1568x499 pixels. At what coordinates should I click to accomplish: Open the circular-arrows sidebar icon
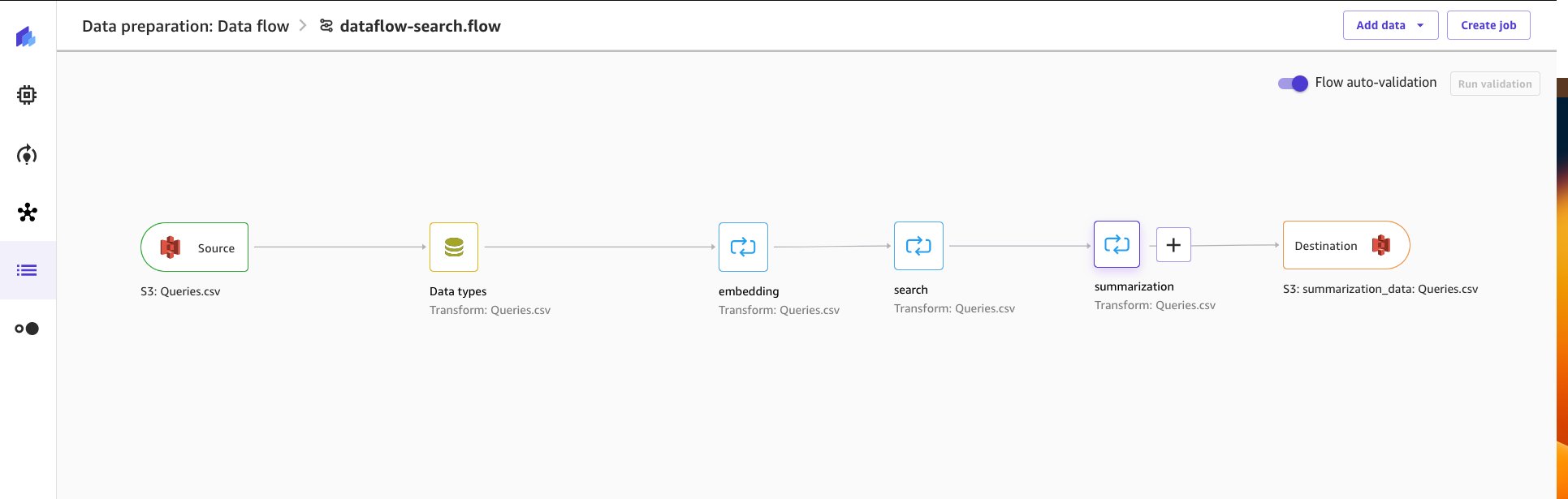tap(27, 154)
